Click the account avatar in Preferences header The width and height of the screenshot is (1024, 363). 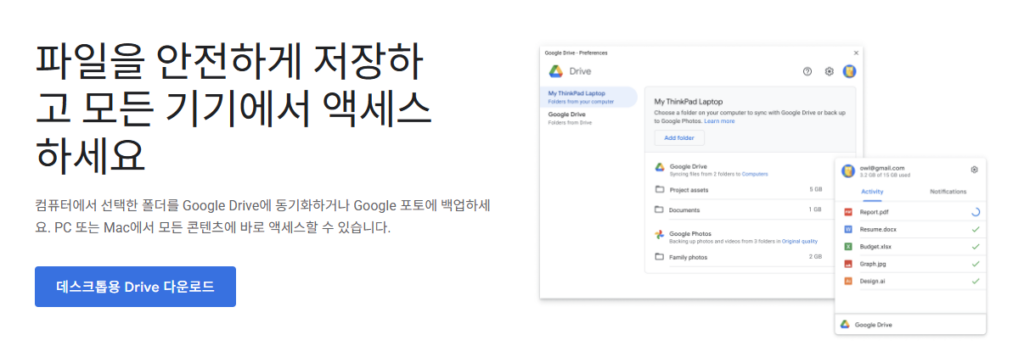click(x=849, y=71)
